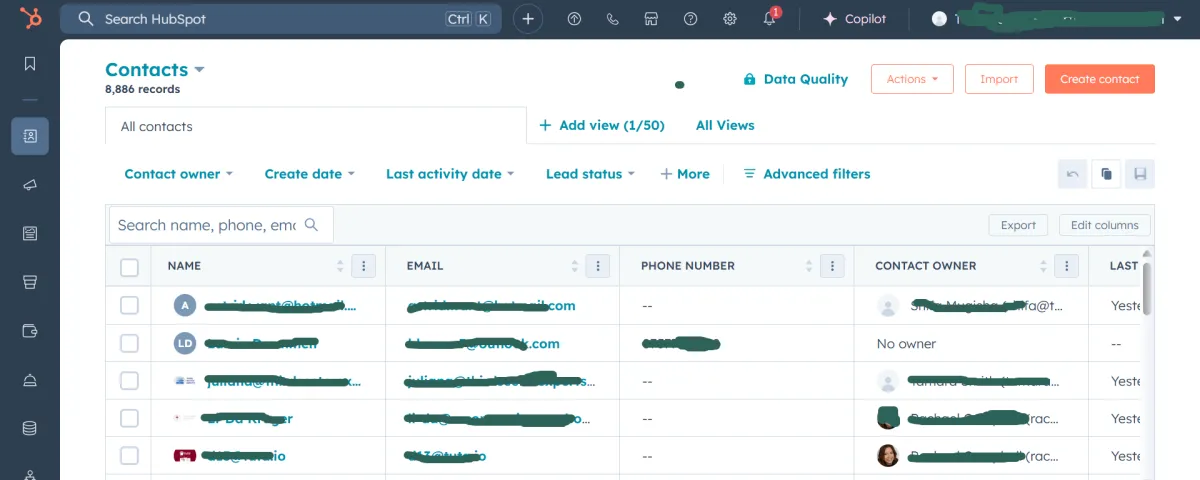Check the box in the third contact row
1200x480 pixels.
click(129, 381)
